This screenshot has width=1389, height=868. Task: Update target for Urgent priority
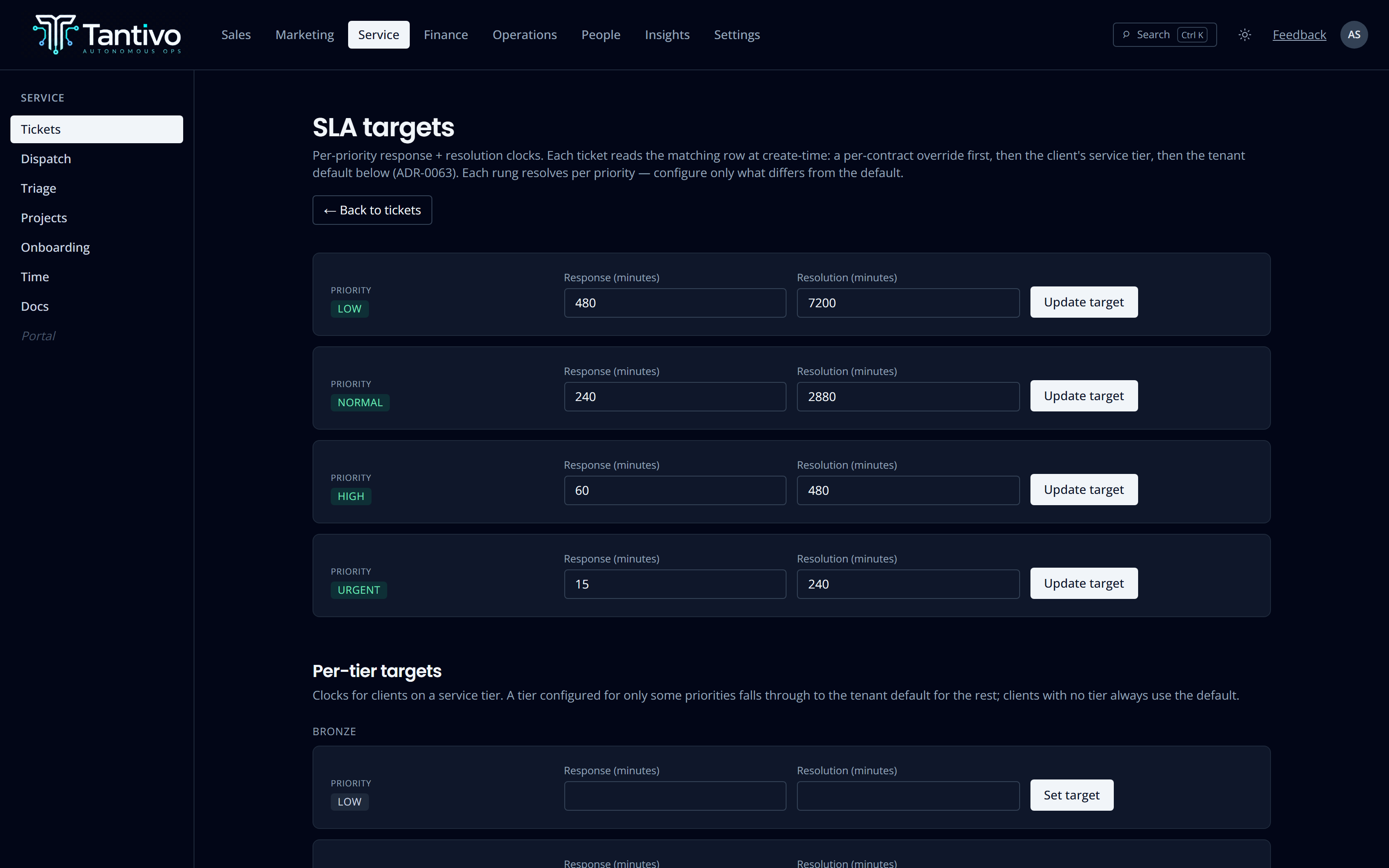pos(1084,583)
